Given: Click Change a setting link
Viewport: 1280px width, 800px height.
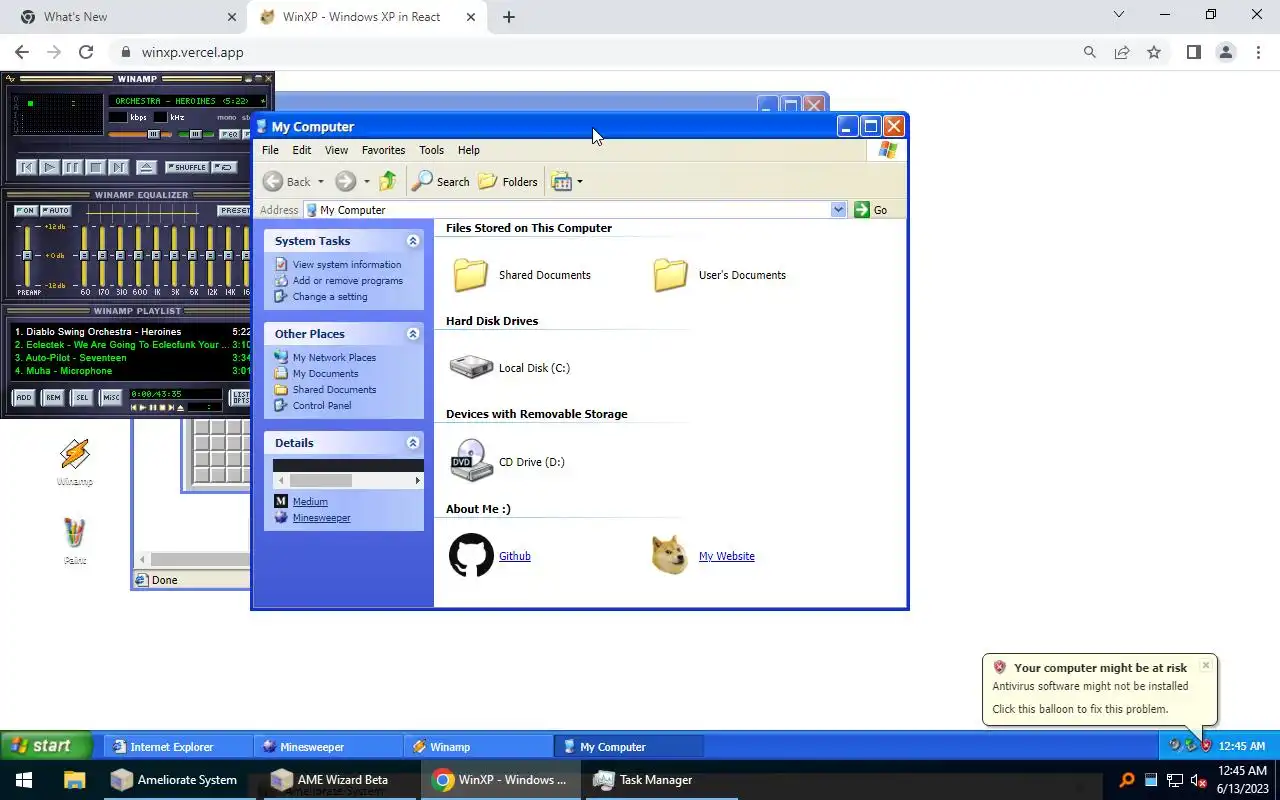Looking at the screenshot, I should pos(330,297).
